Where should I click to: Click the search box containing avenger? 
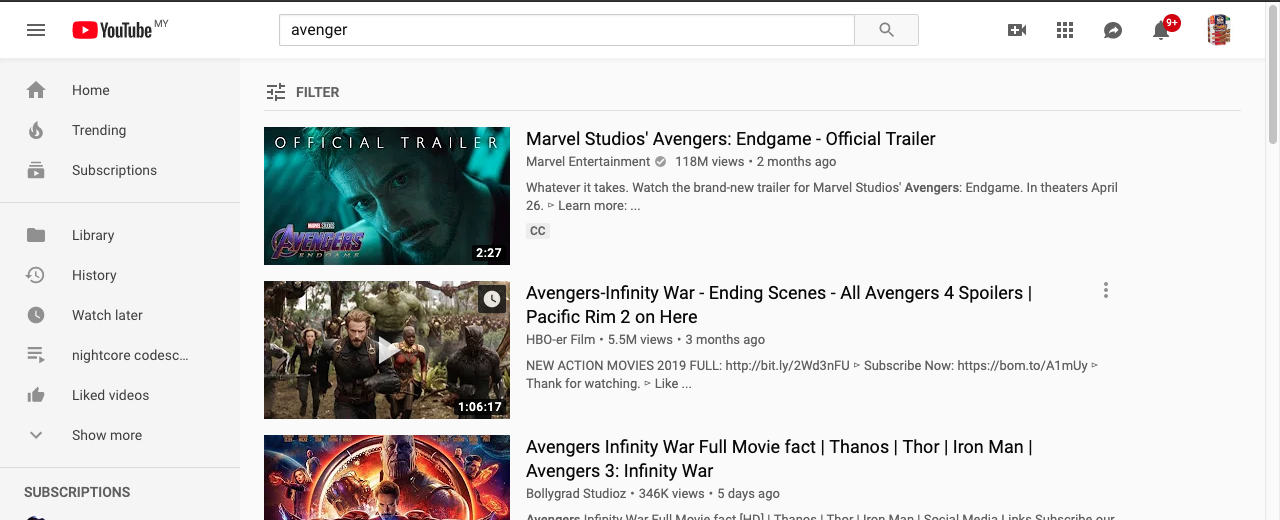pos(567,30)
